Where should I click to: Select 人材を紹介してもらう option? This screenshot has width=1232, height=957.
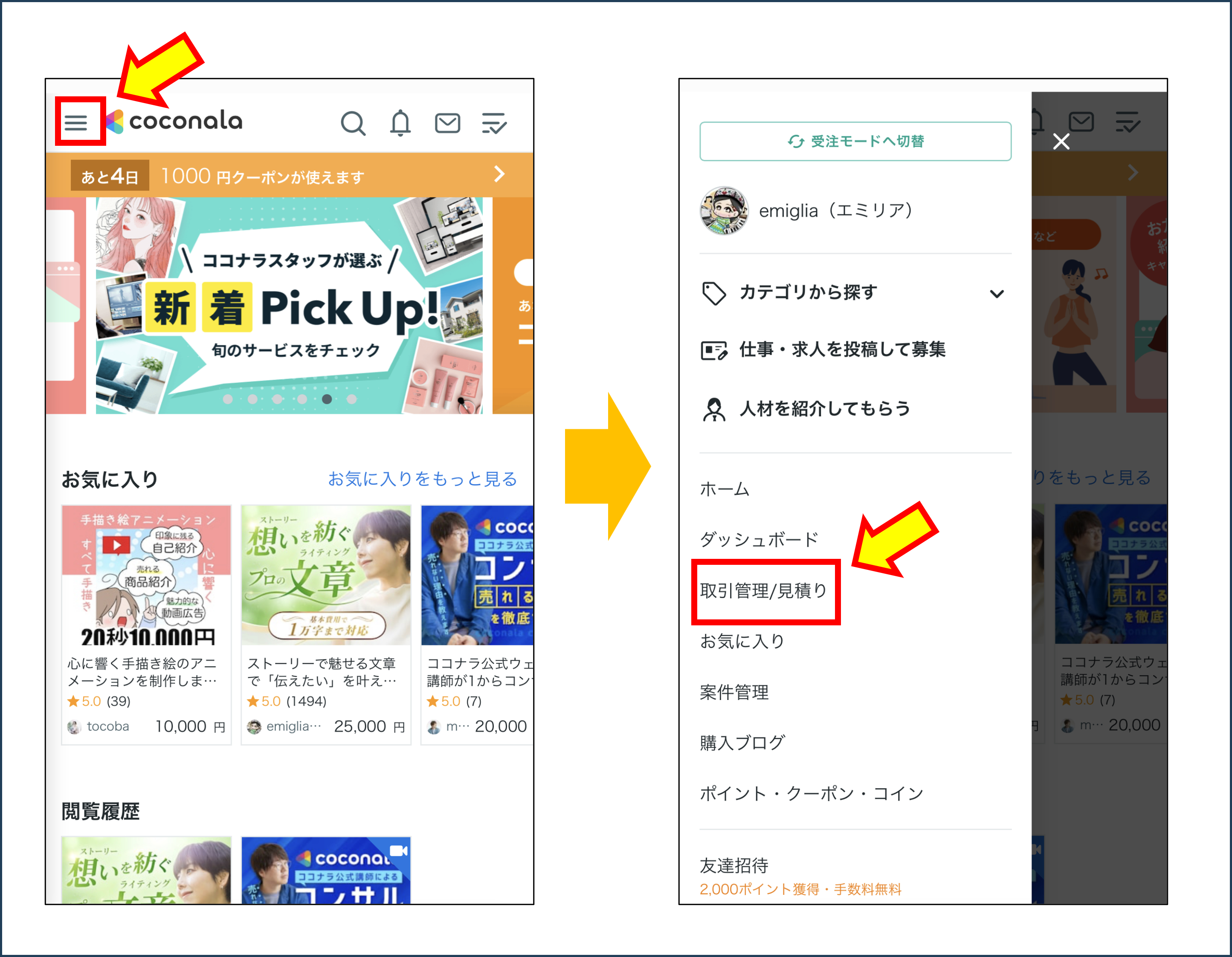click(x=825, y=408)
